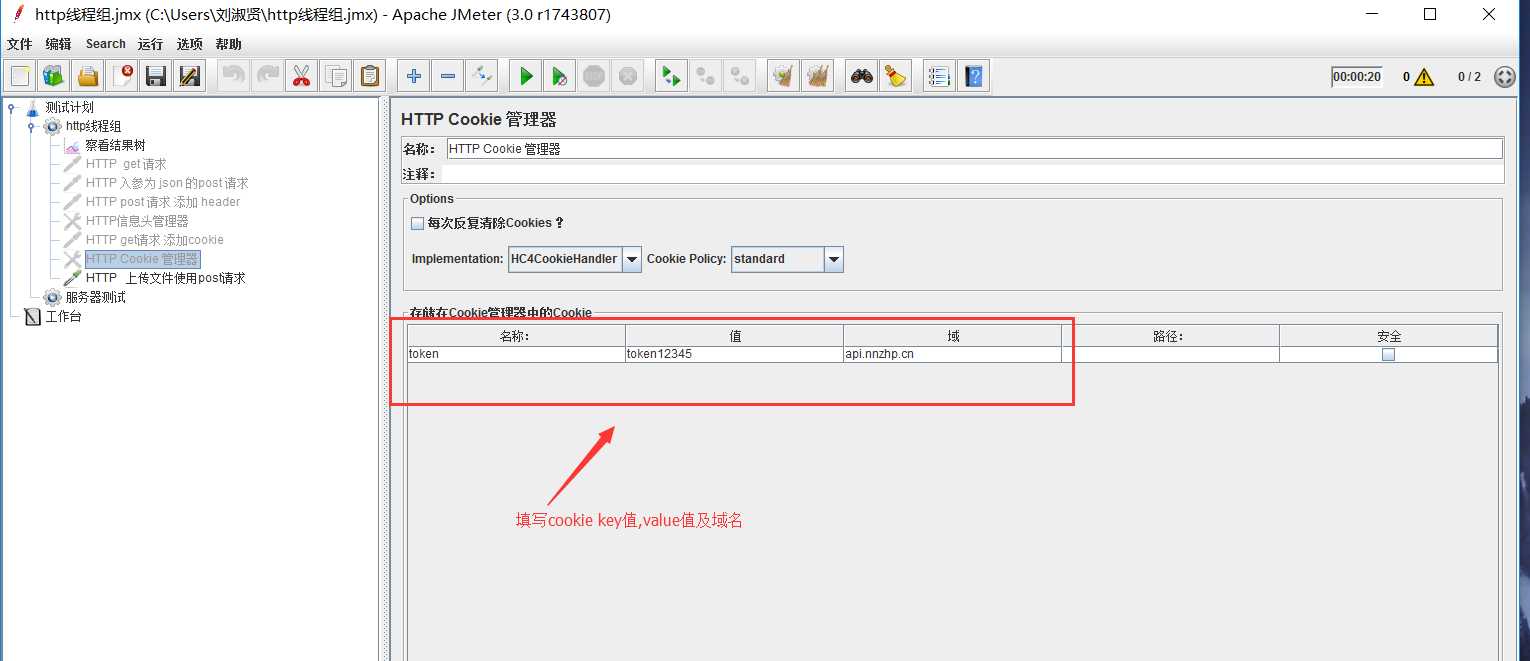Open the 运行 menu
1530x661 pixels.
coord(150,44)
